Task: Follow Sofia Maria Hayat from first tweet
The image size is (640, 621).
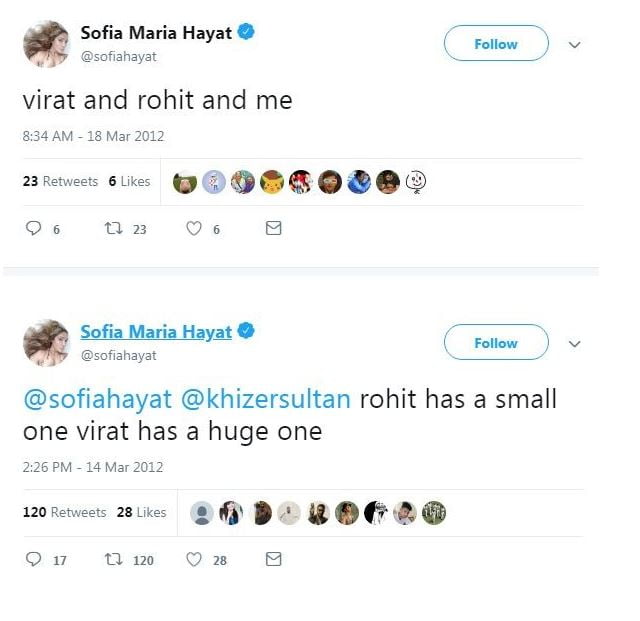Action: (496, 44)
